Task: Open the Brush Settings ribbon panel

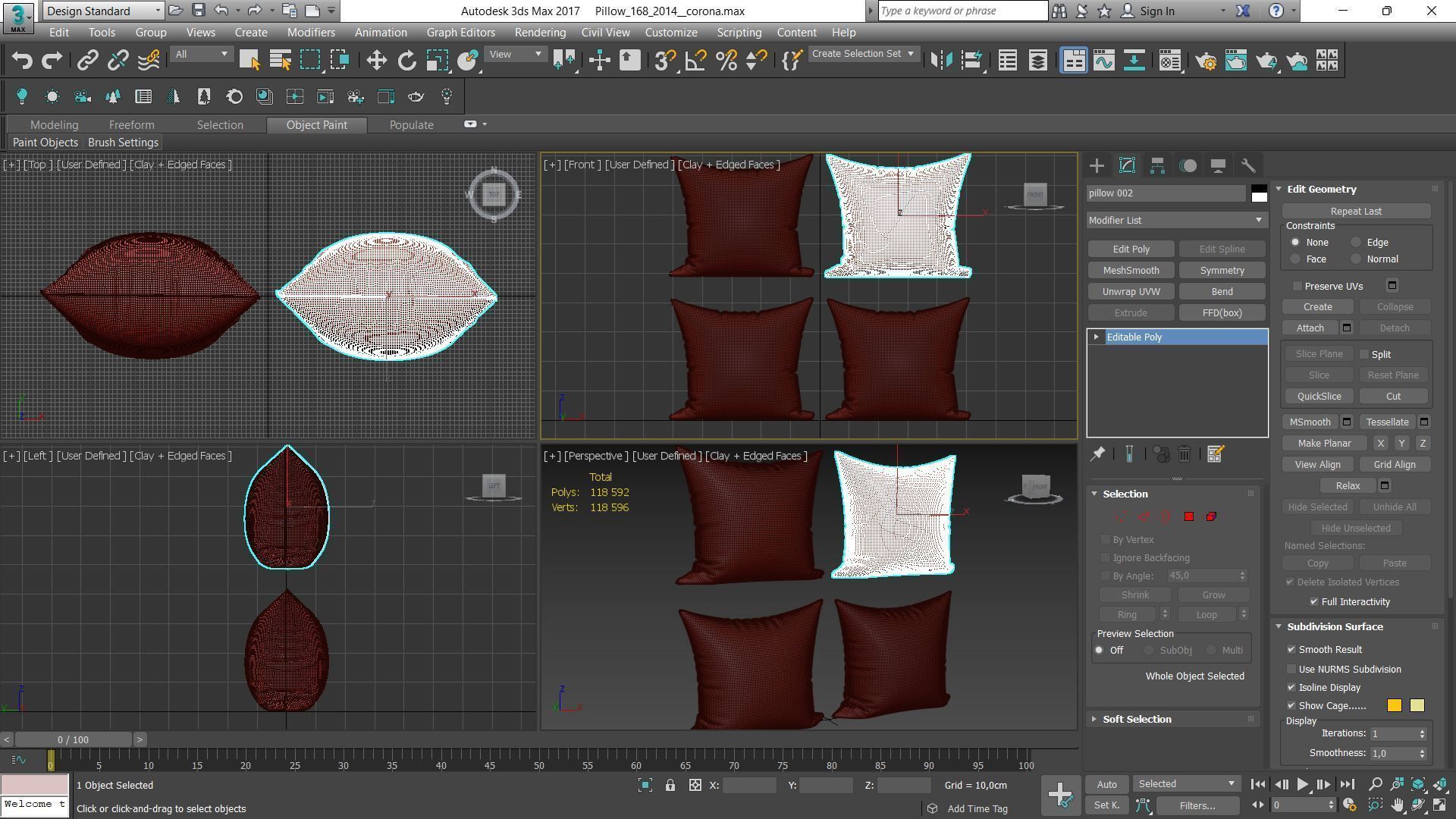Action: click(x=123, y=143)
